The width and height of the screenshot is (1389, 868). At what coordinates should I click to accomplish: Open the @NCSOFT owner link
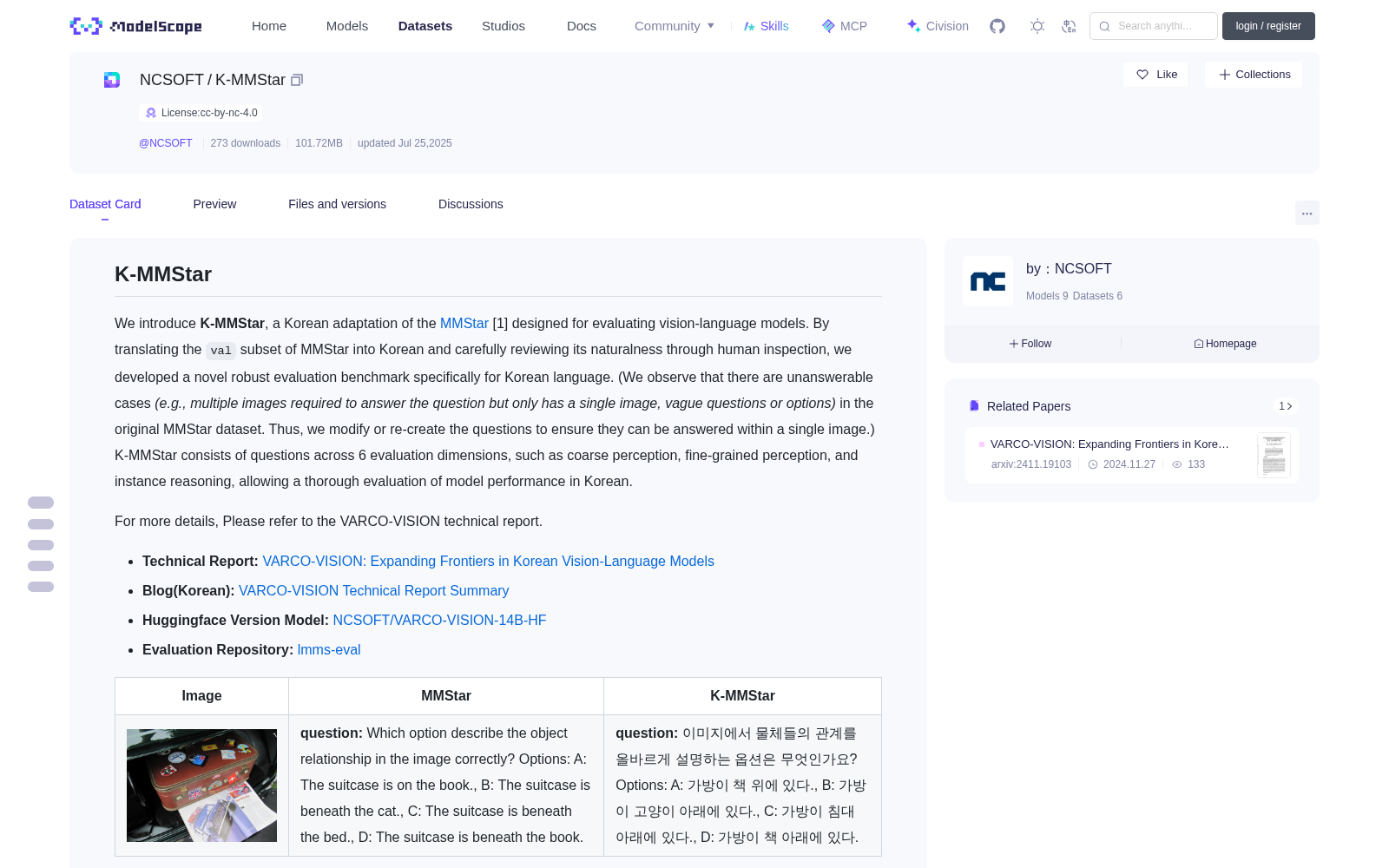[x=166, y=143]
